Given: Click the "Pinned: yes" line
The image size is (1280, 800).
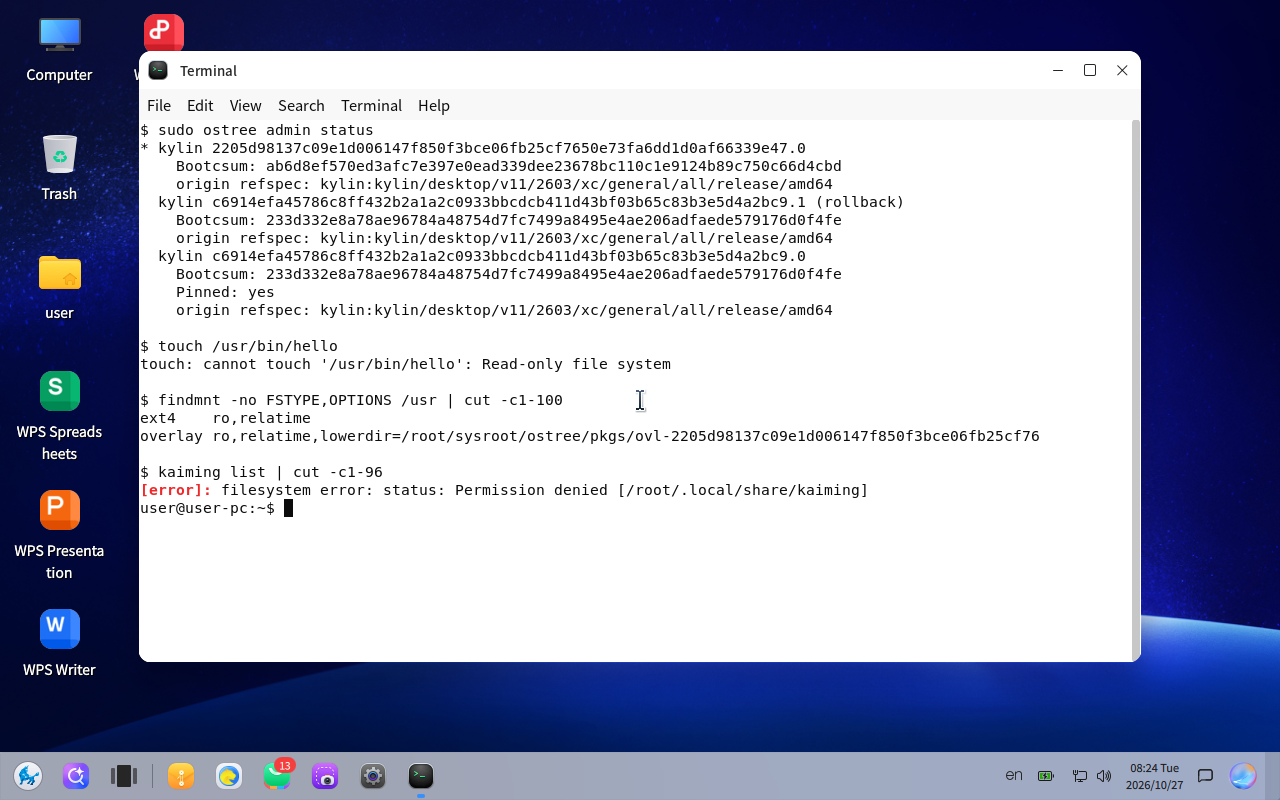Looking at the screenshot, I should click(x=225, y=292).
